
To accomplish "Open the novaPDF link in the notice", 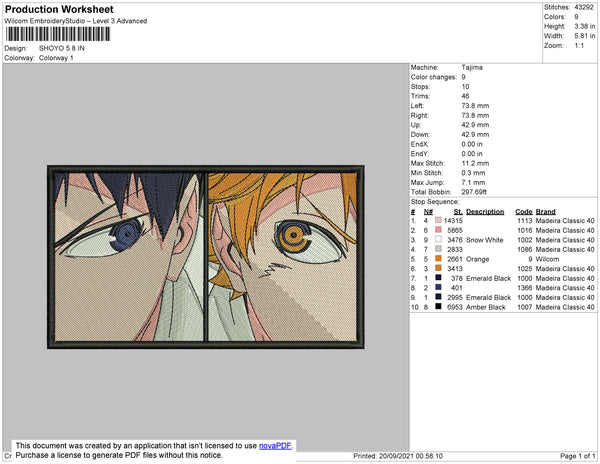I will pos(275,446).
